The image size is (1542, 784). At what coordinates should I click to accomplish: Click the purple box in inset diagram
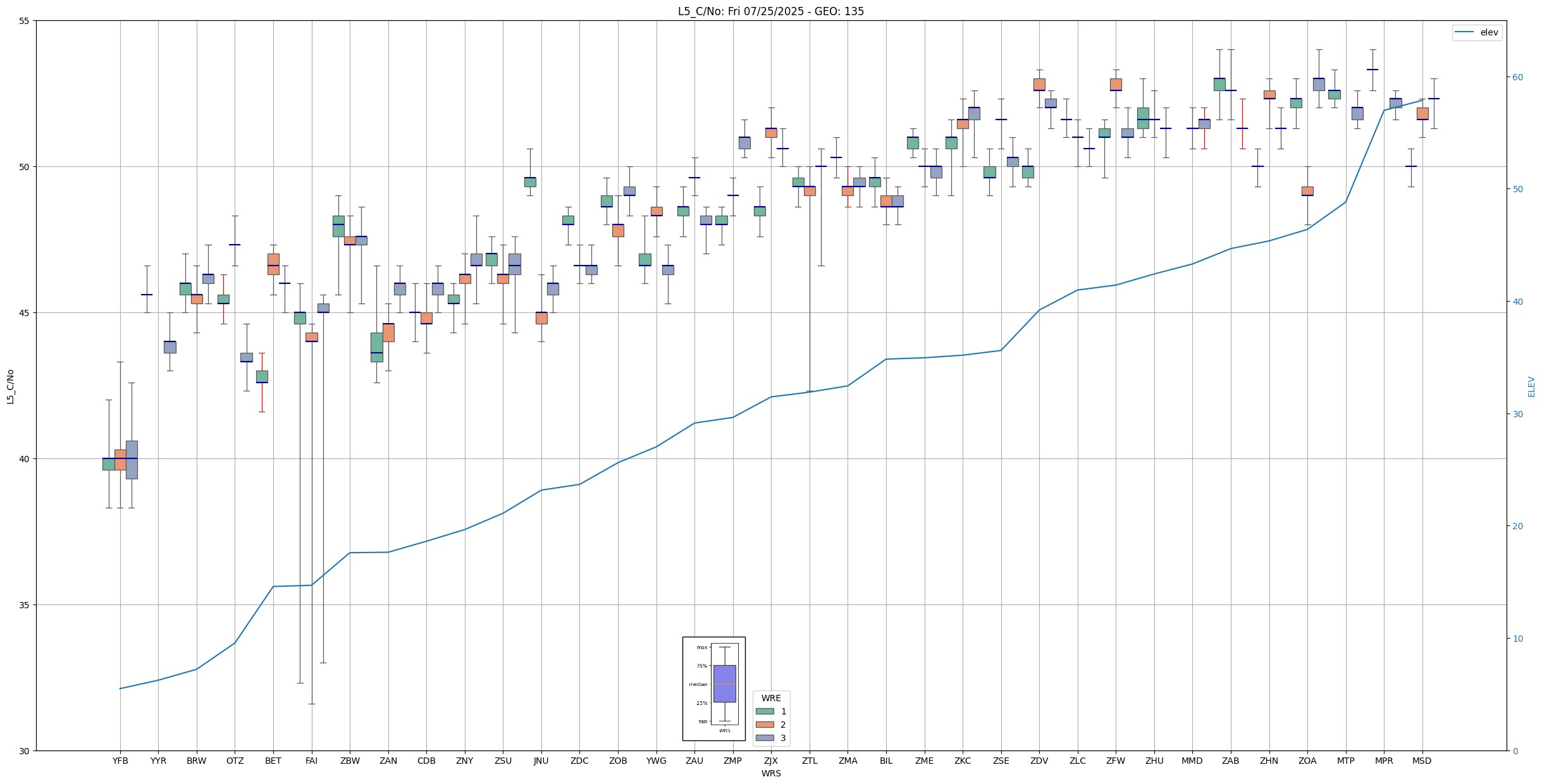pos(724,683)
